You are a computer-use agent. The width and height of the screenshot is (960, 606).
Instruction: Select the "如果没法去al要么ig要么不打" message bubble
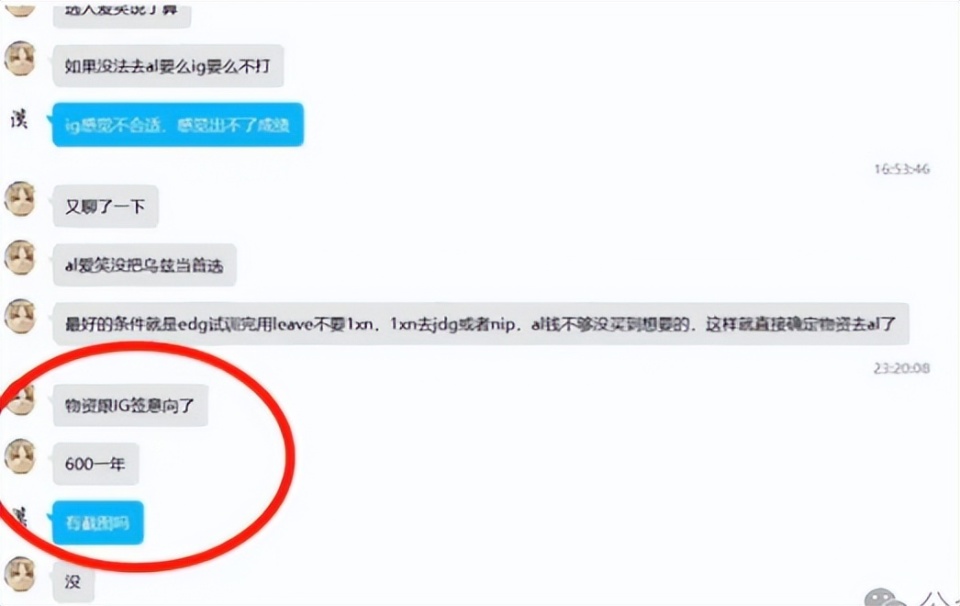[168, 65]
